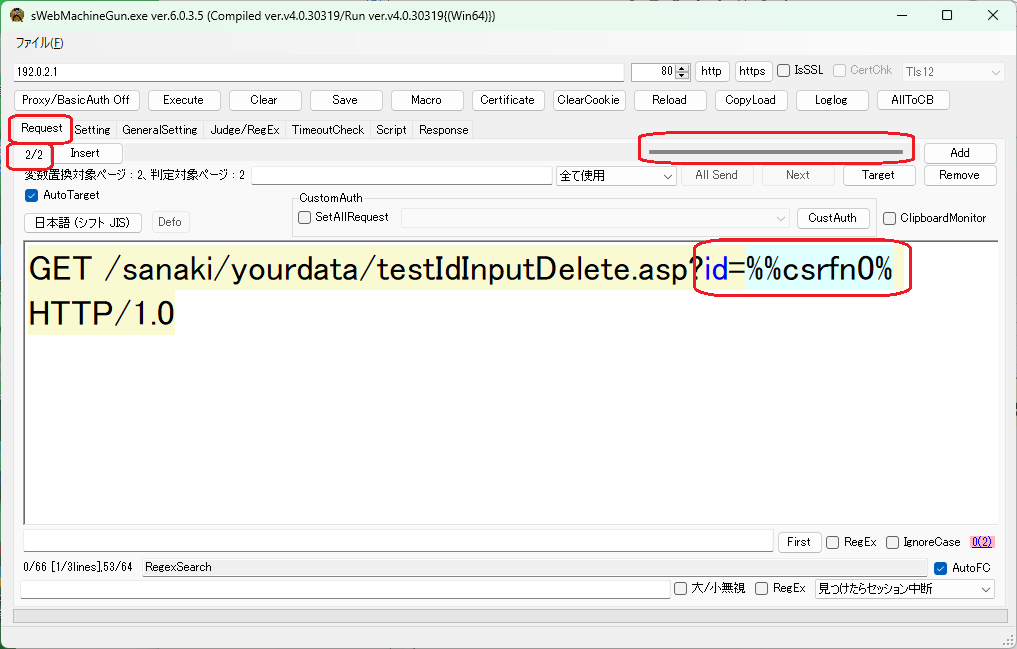The width and height of the screenshot is (1017, 649).
Task: Click the https button
Action: point(752,71)
